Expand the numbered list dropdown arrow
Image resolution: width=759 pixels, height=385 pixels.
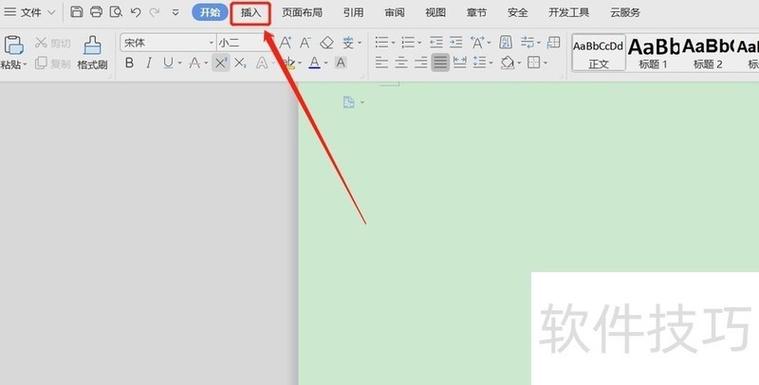pos(419,43)
